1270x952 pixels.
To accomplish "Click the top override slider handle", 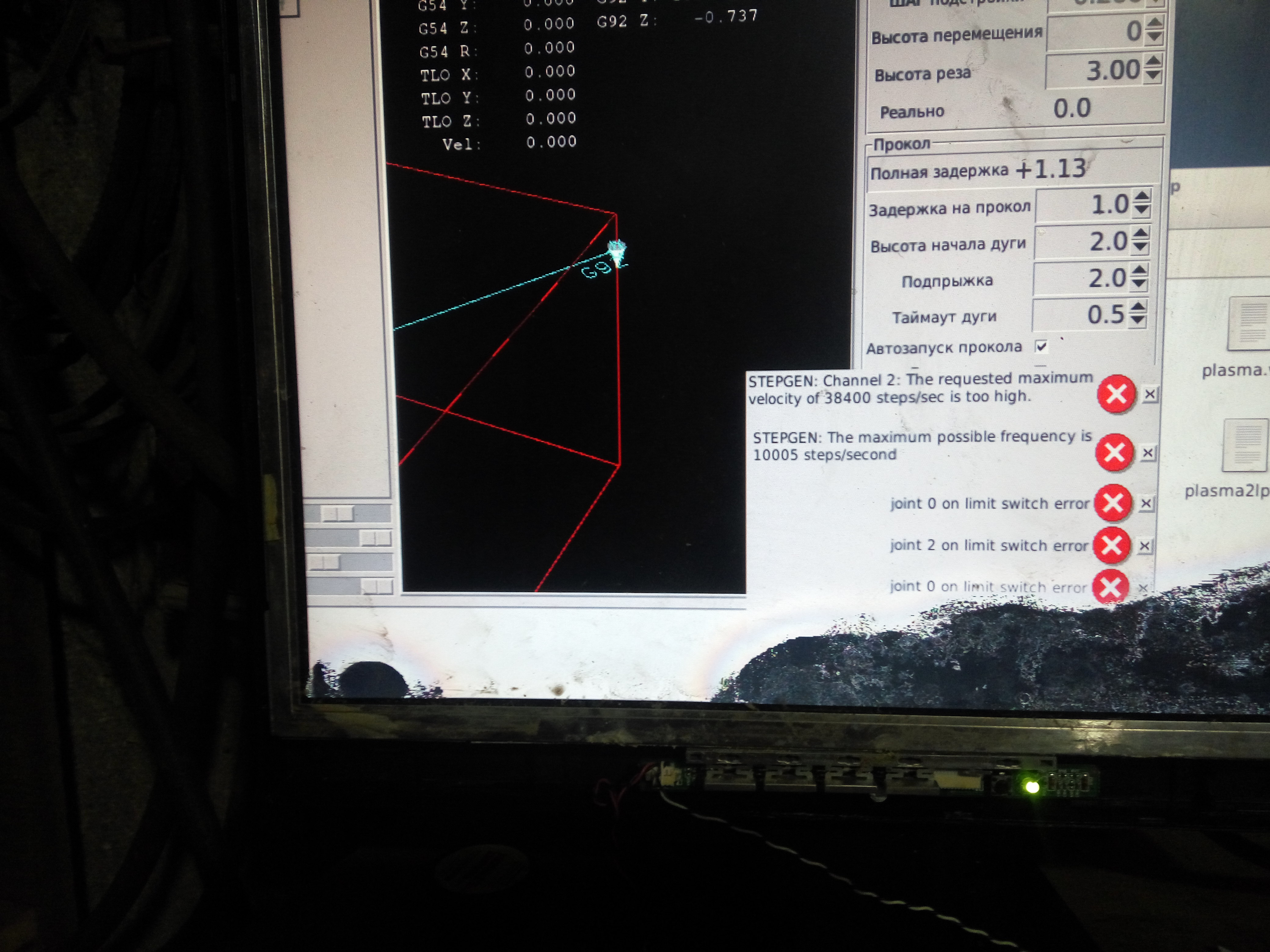I will pos(337,513).
